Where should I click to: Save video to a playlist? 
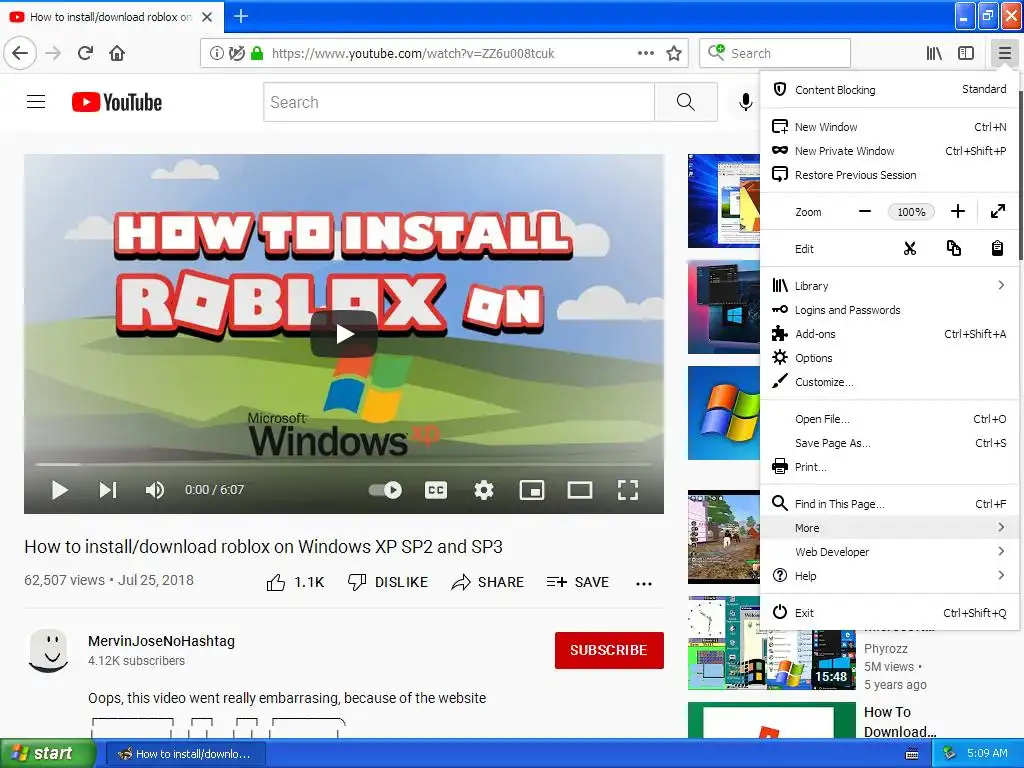578,582
